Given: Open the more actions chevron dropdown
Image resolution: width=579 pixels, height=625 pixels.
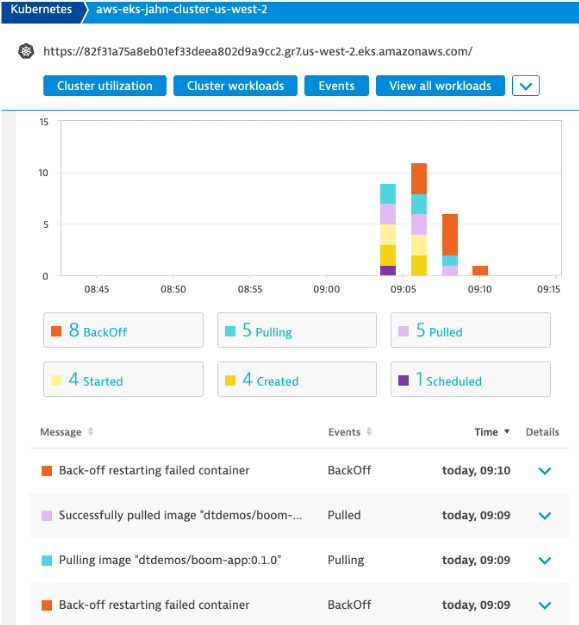Looking at the screenshot, I should pyautogui.click(x=526, y=86).
